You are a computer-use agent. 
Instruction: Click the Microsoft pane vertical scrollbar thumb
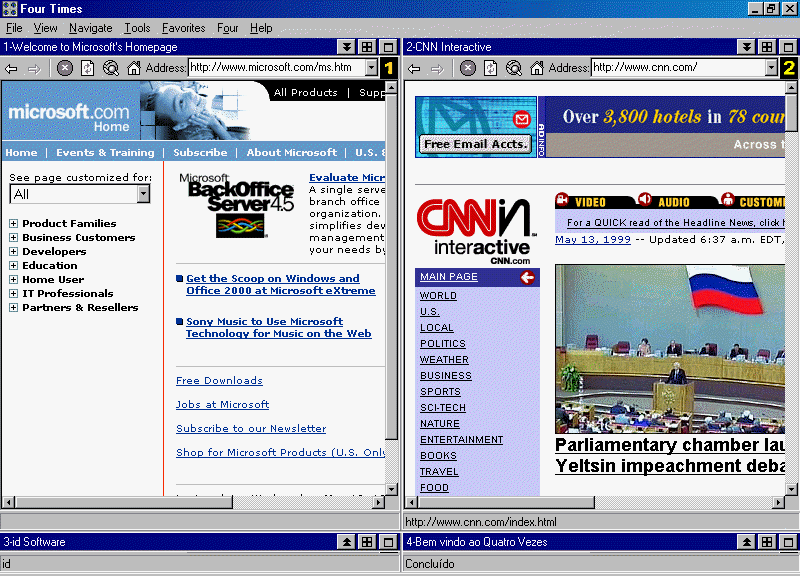pos(391,266)
